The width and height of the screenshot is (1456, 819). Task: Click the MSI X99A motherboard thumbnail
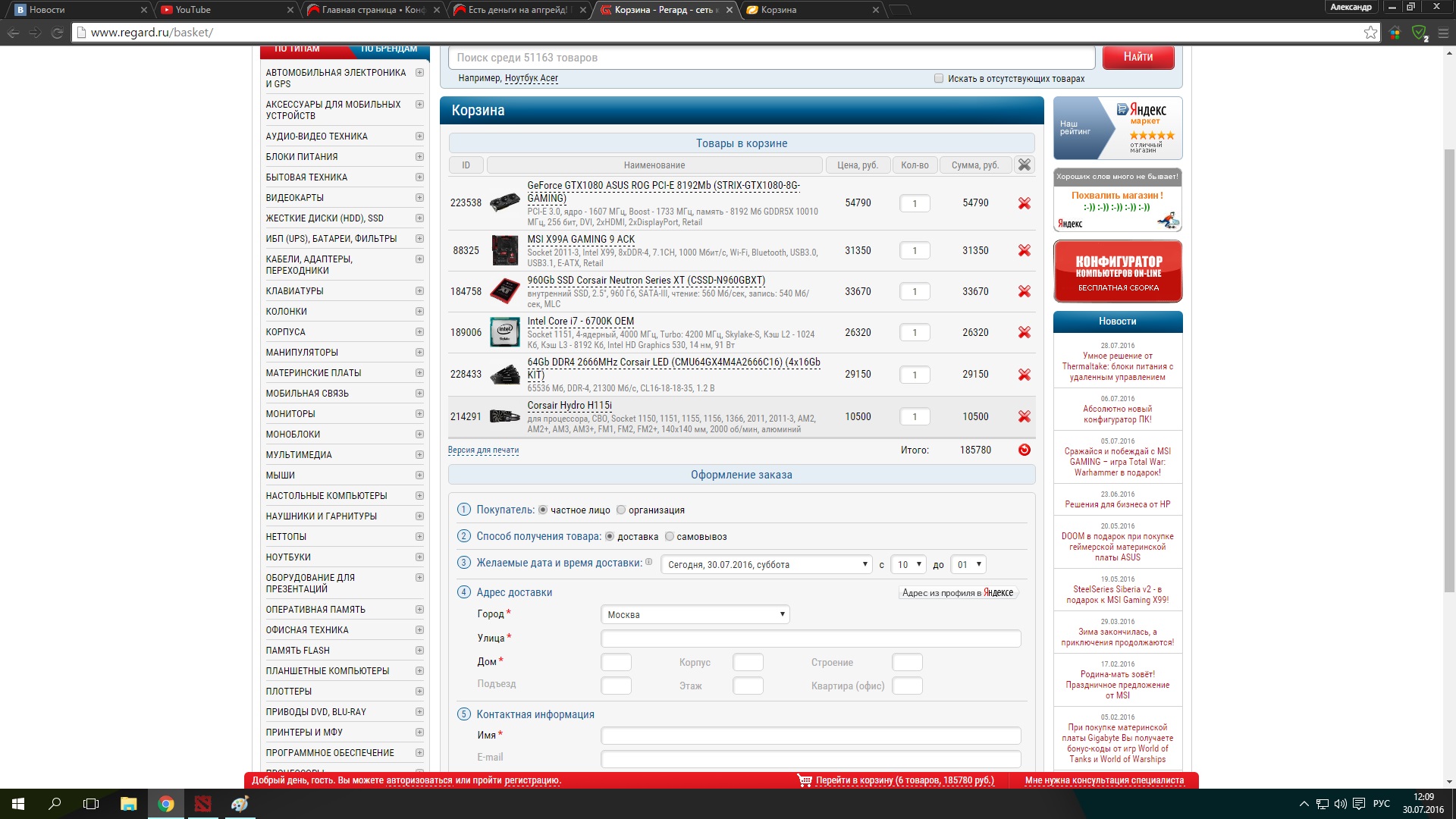[504, 251]
